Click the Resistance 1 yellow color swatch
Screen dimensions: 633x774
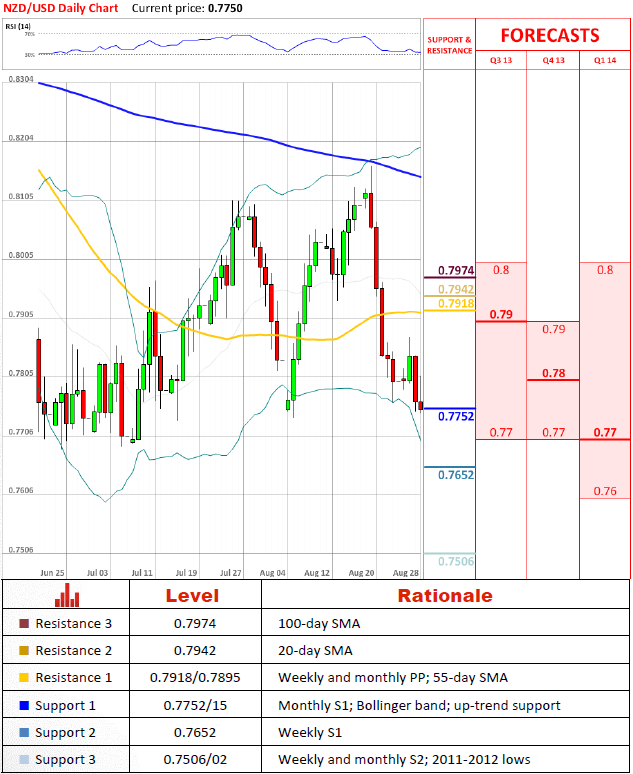(x=24, y=678)
